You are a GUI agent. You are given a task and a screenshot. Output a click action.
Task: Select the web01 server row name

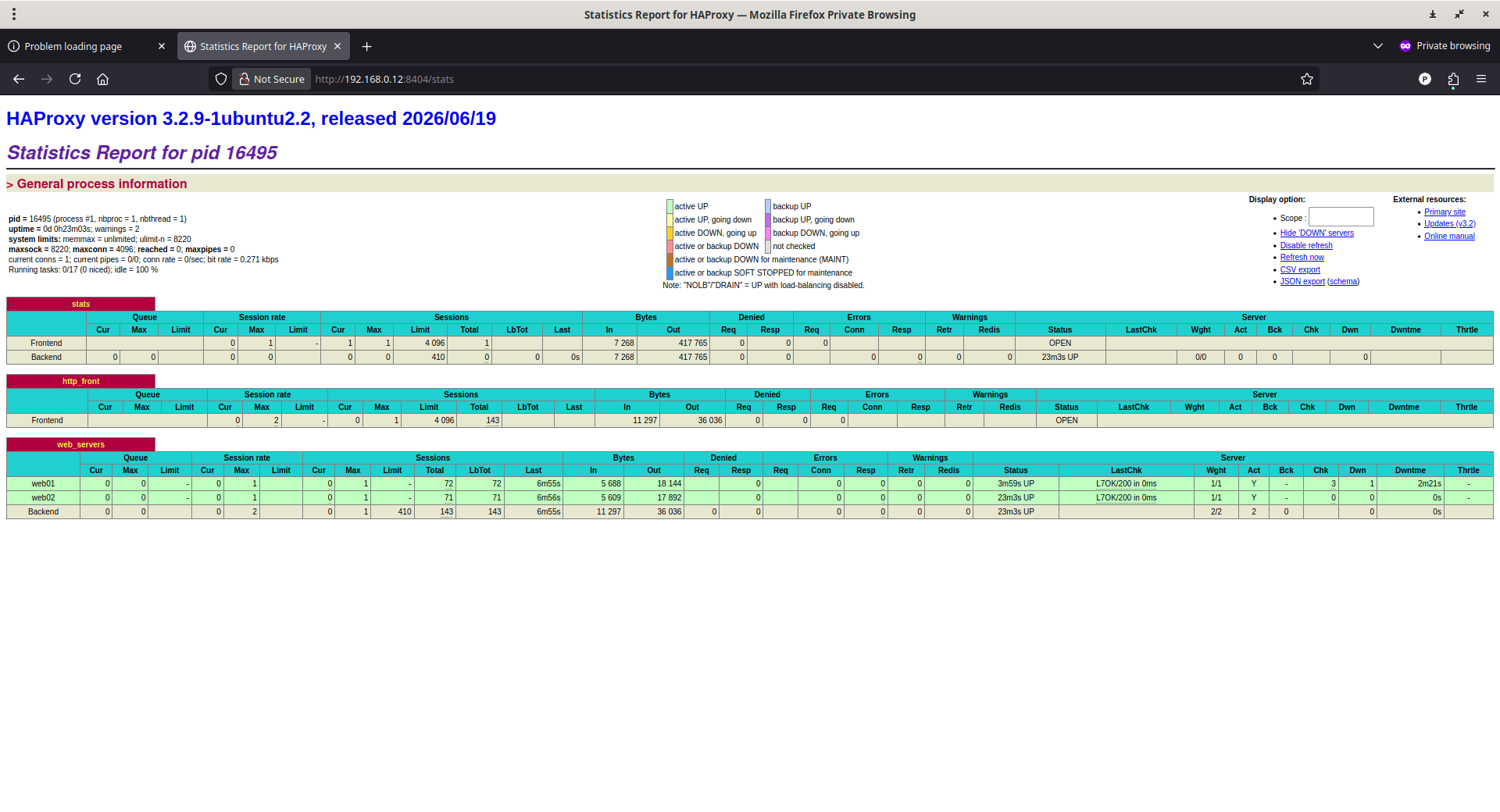(x=43, y=483)
